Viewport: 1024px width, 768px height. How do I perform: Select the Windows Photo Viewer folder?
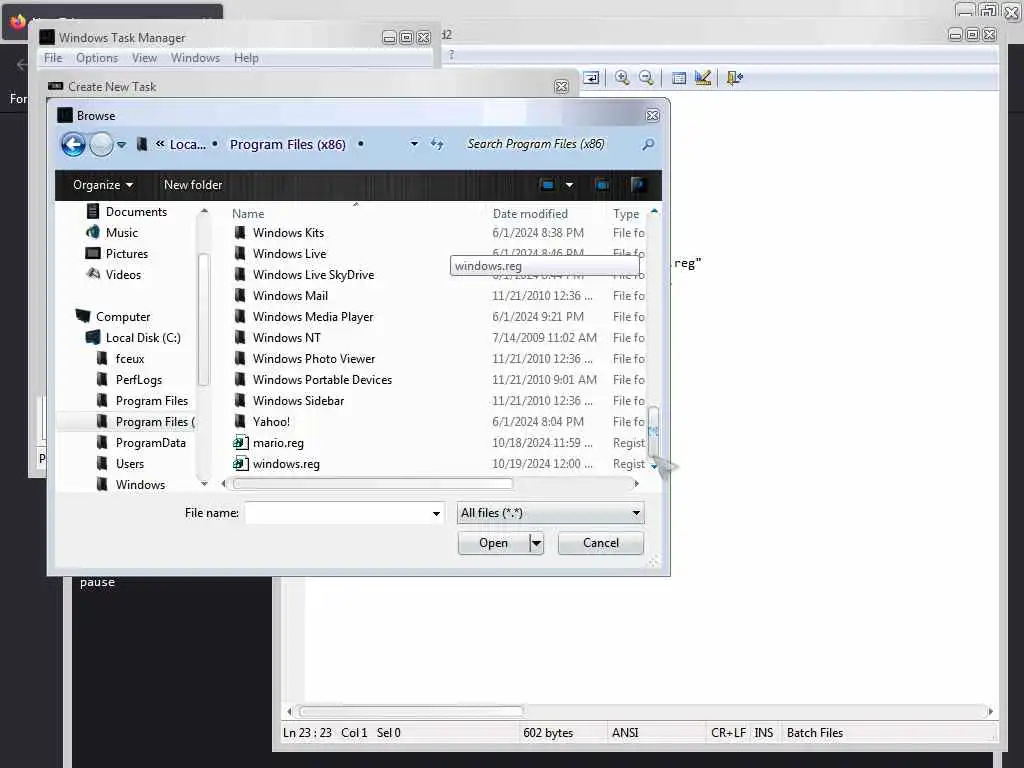click(x=314, y=359)
